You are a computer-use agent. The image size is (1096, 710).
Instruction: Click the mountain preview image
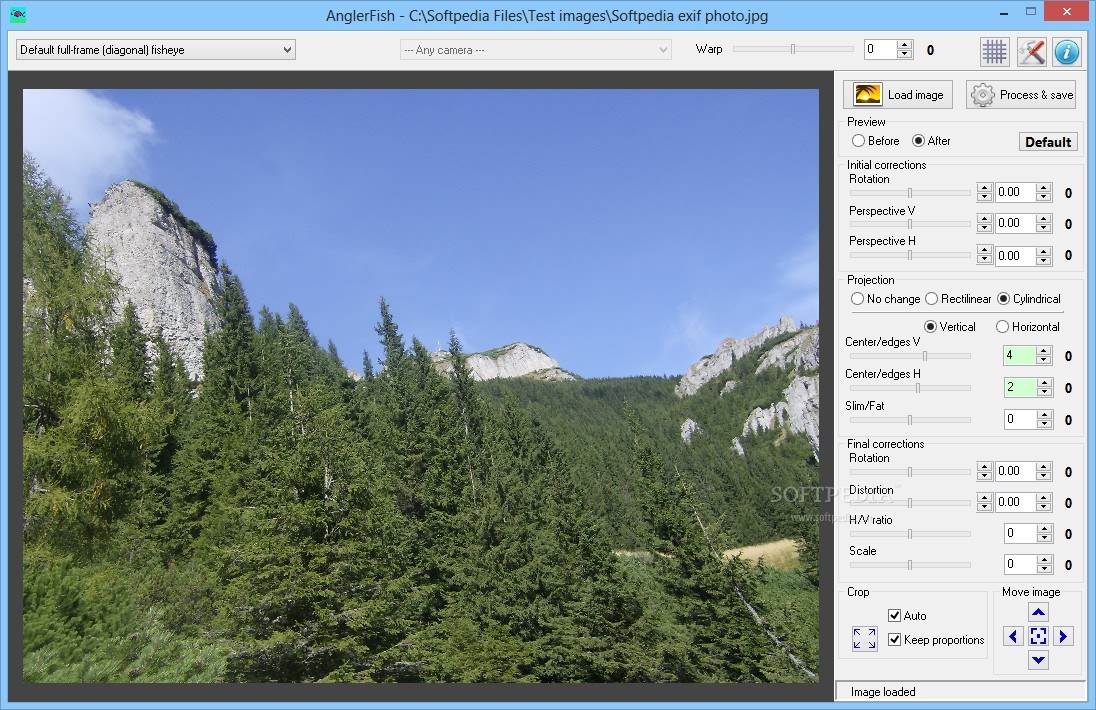click(x=421, y=386)
